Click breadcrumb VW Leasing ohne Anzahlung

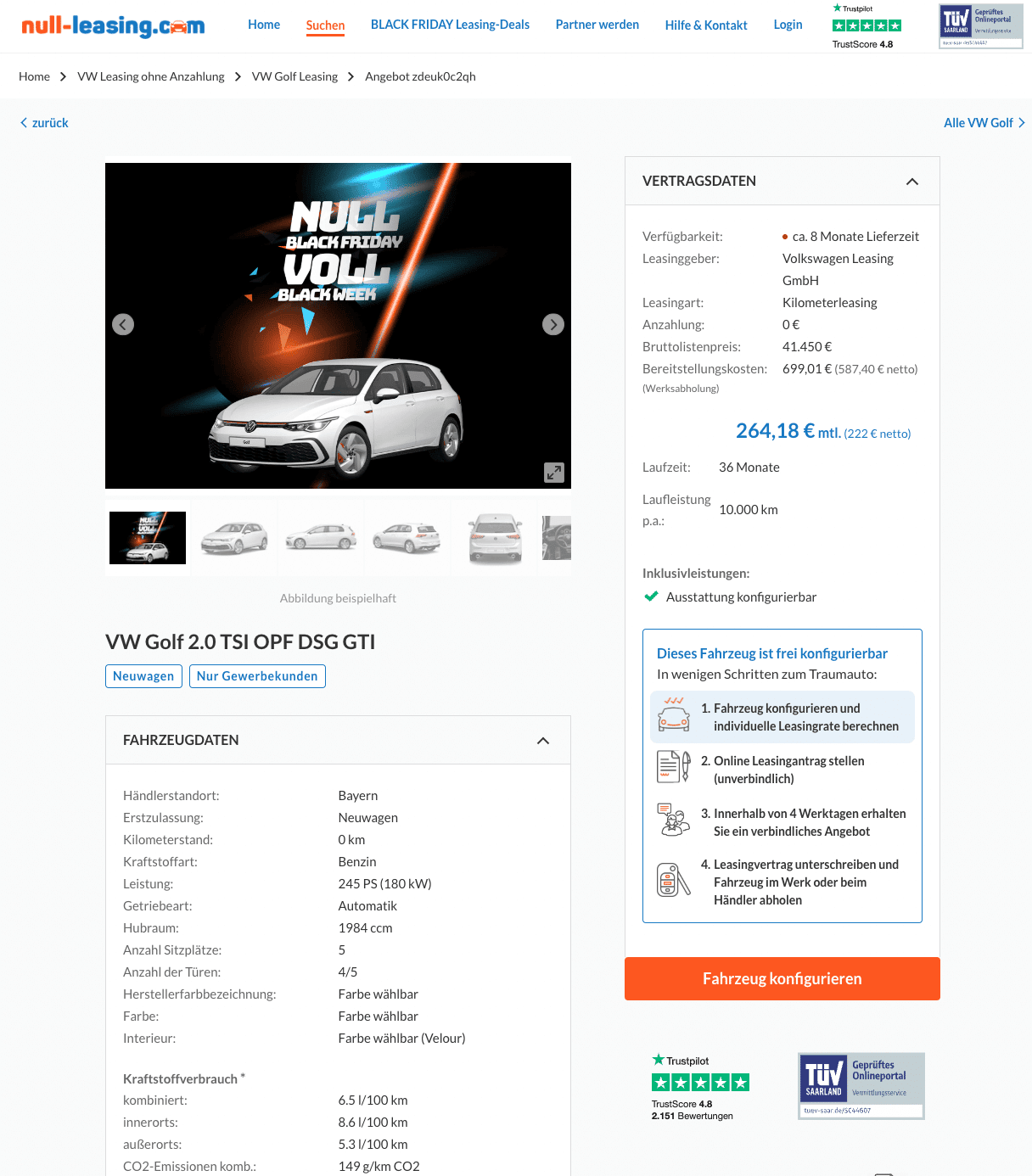point(151,76)
